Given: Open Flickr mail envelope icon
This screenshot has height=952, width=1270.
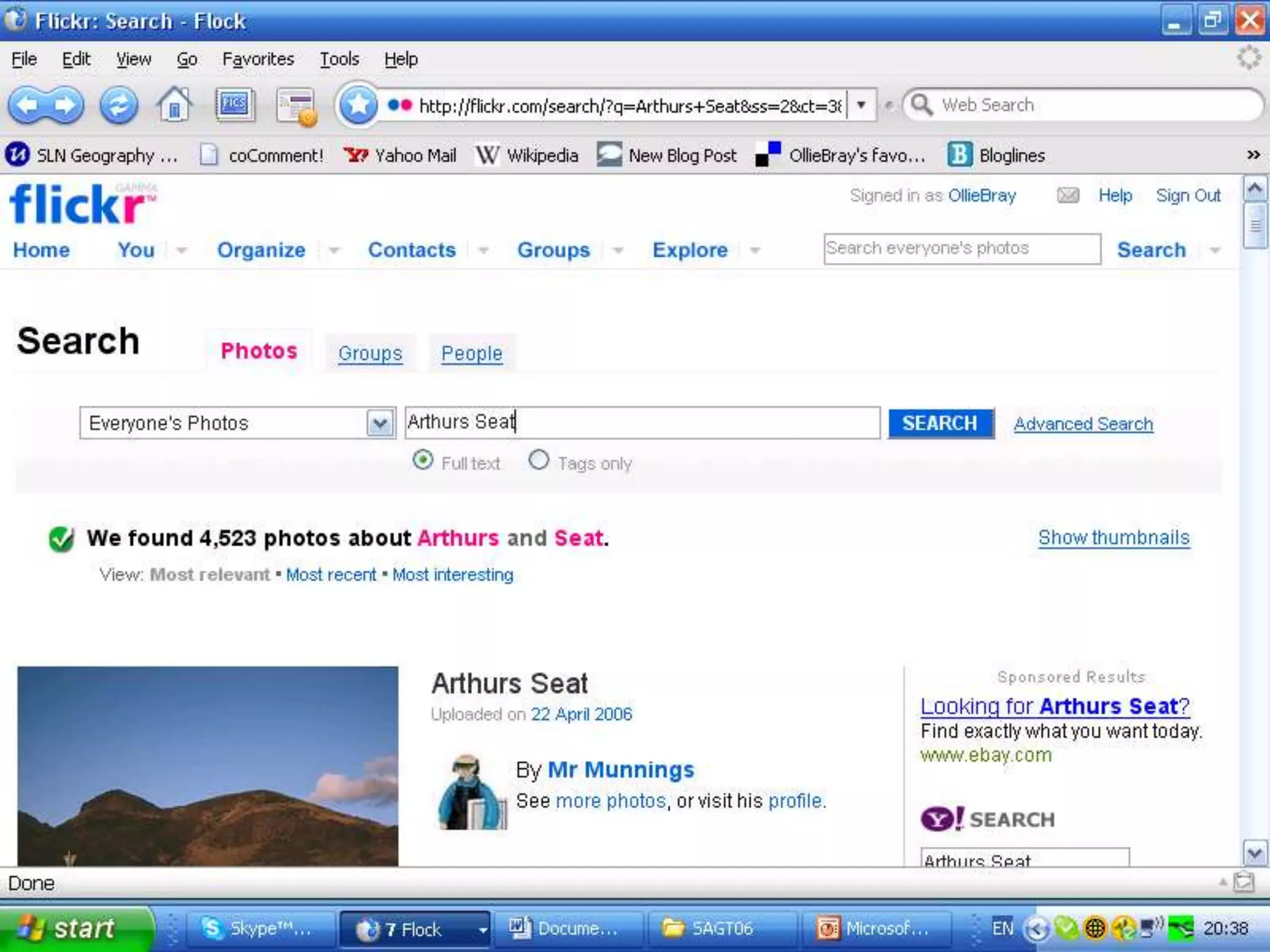Looking at the screenshot, I should tap(1067, 196).
